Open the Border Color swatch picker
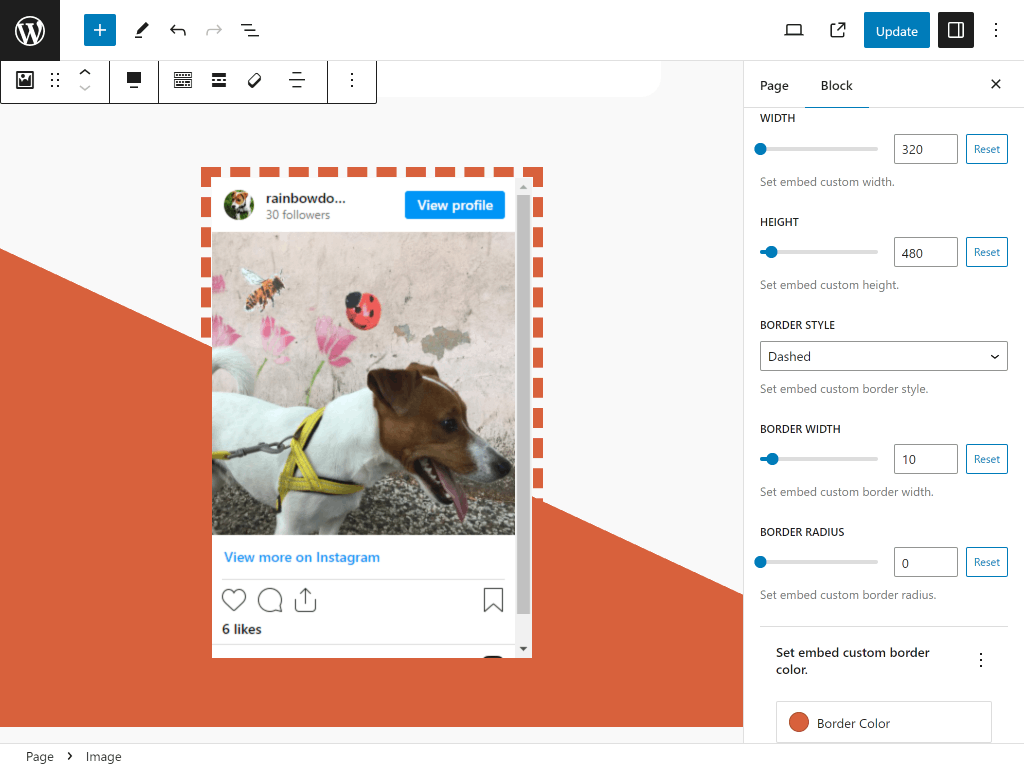This screenshot has height=768, width=1024. click(884, 722)
